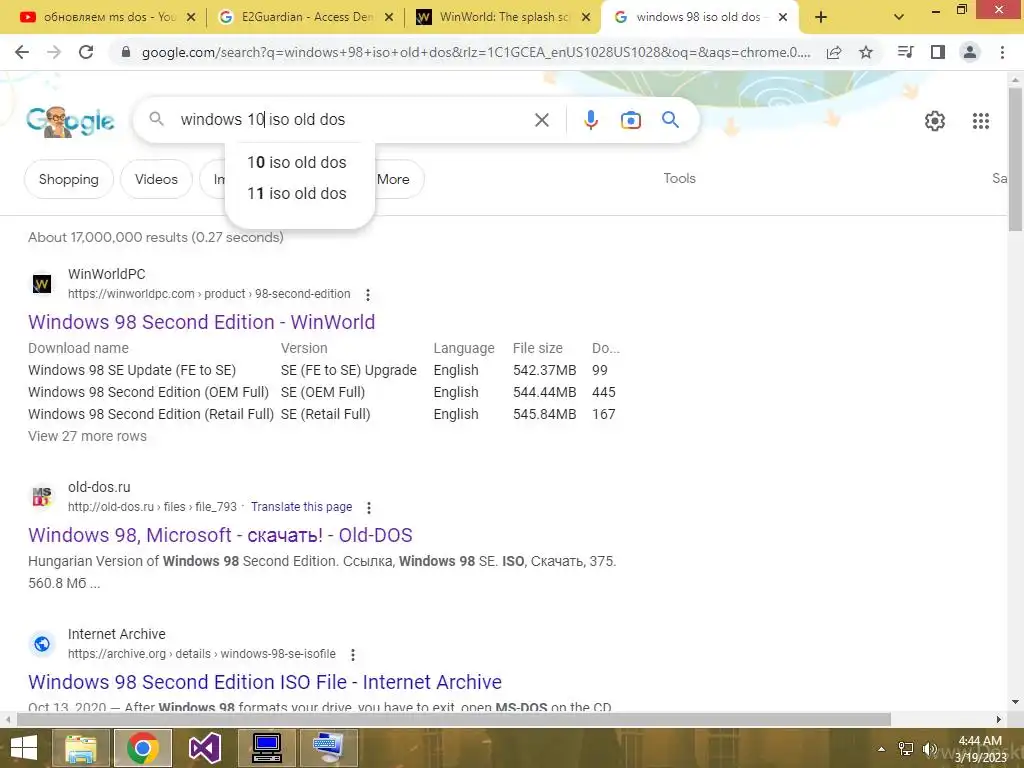Image resolution: width=1024 pixels, height=768 pixels.
Task: Click inside the Google search input
Action: (x=353, y=120)
